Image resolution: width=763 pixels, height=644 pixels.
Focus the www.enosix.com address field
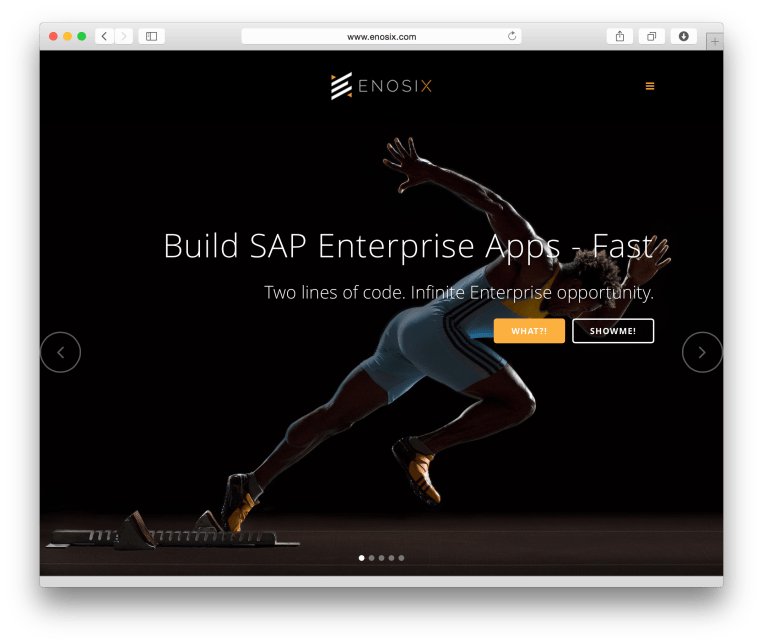click(x=381, y=36)
